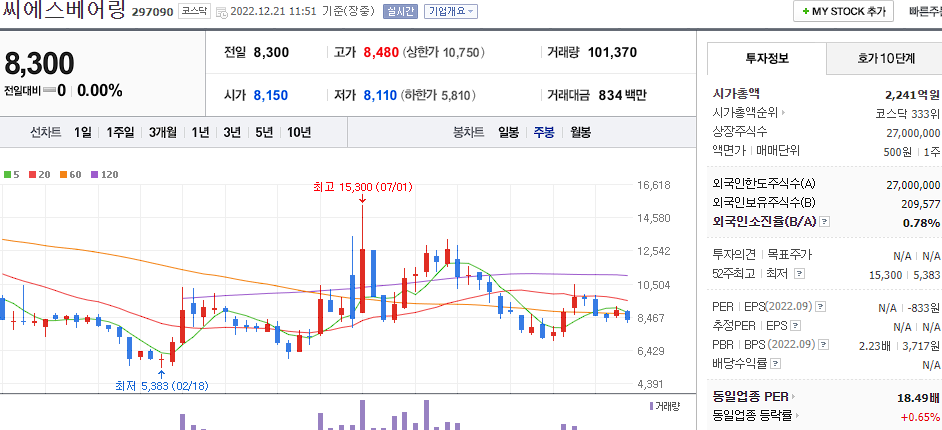This screenshot has width=942, height=430.
Task: Click the 시가 value 8,150
Action: [270, 95]
